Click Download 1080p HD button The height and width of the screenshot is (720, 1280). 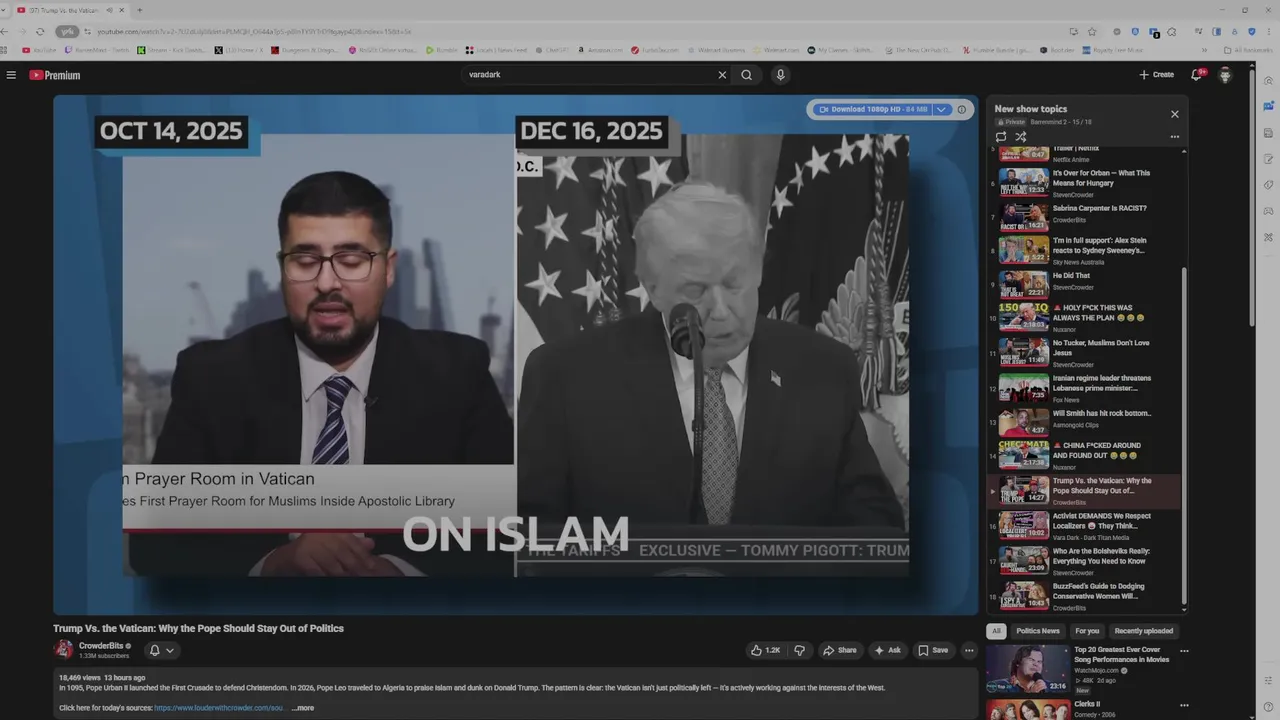pyautogui.click(x=873, y=109)
